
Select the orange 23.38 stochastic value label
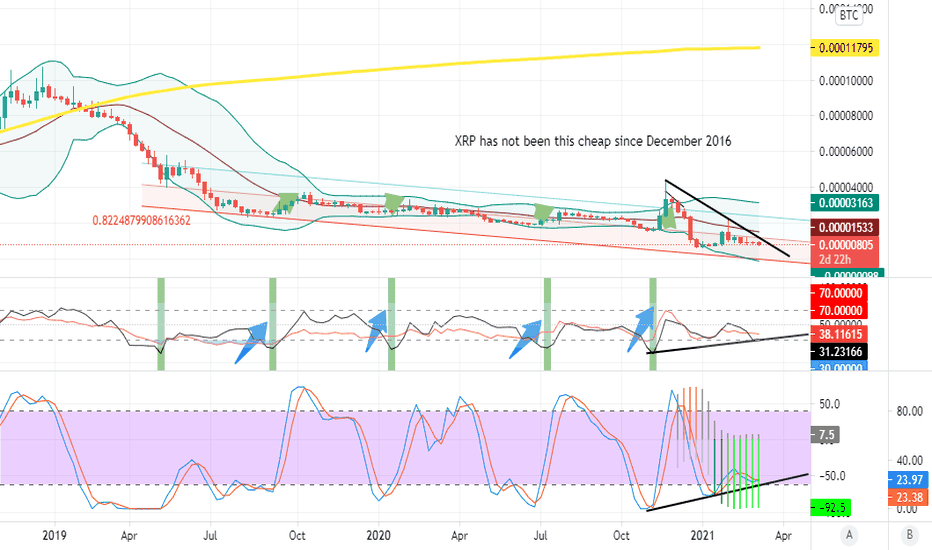click(909, 497)
